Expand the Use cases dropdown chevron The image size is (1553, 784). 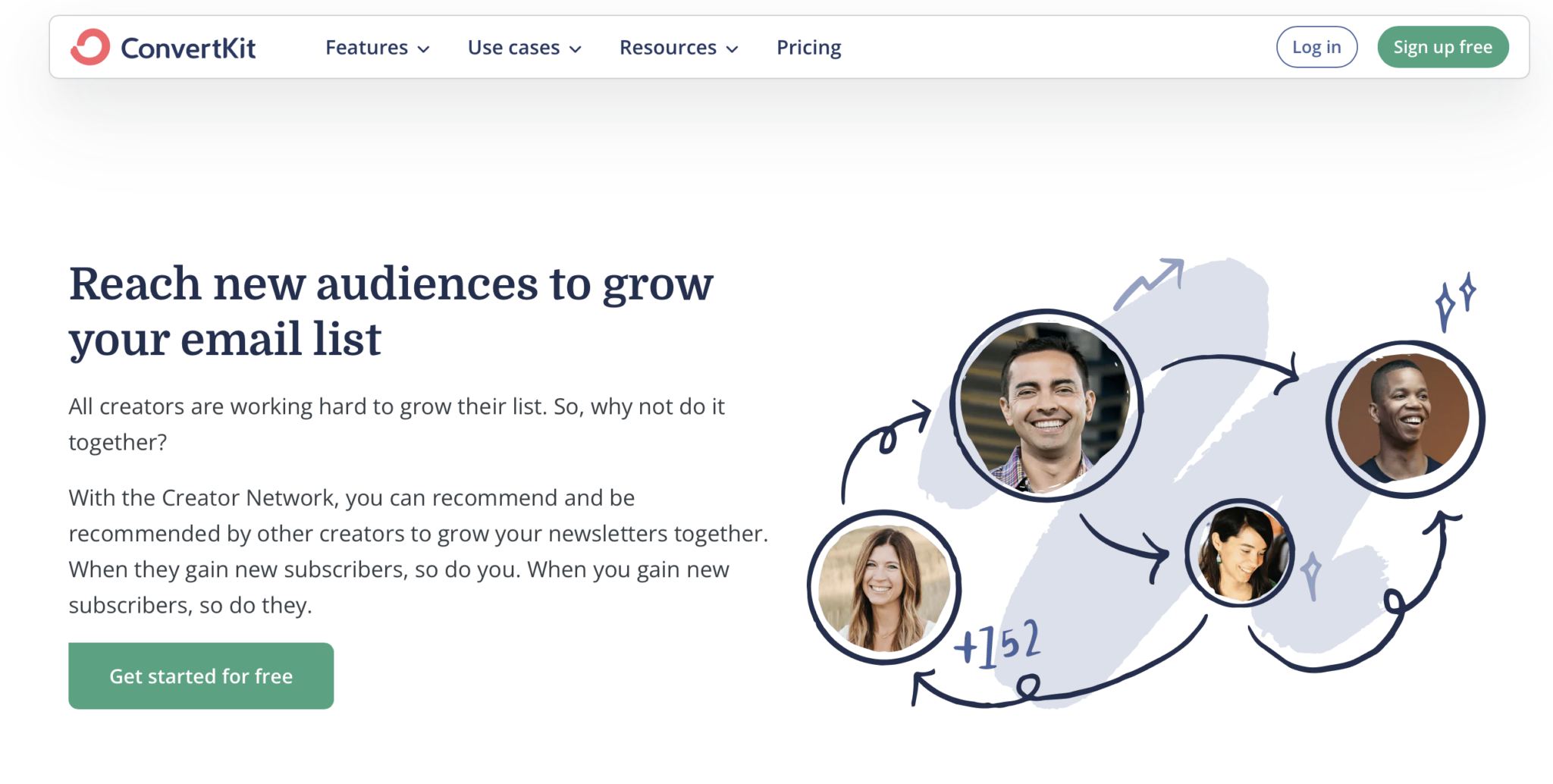point(576,49)
